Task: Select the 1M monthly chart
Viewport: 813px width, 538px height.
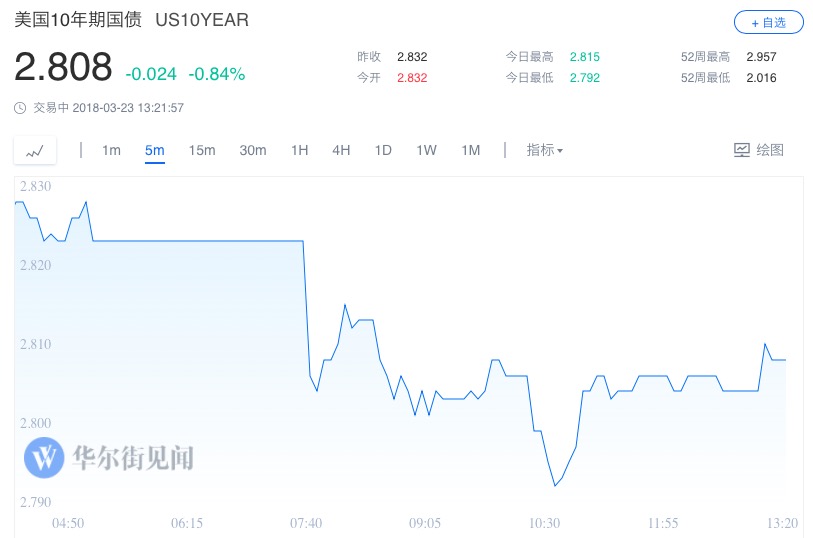Action: tap(470, 150)
